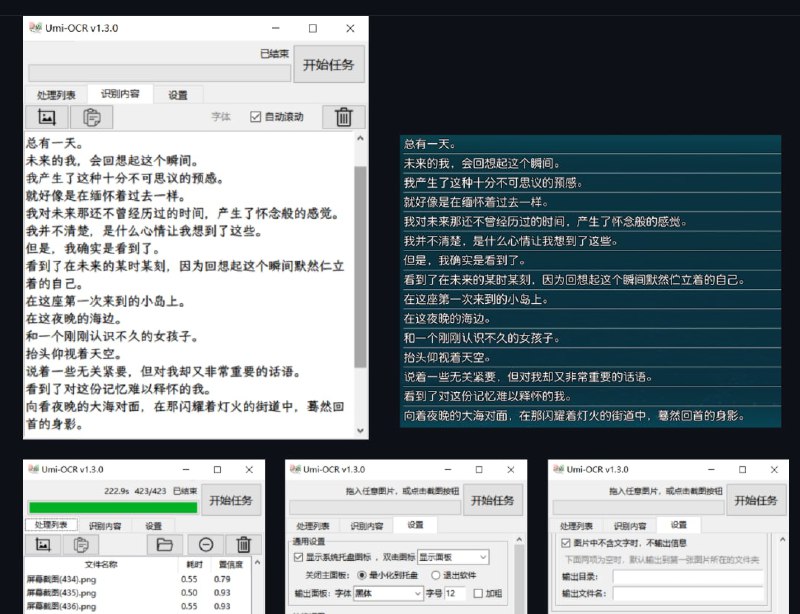
Task: Open the folder icon in the processing list window
Action: [x=165, y=544]
